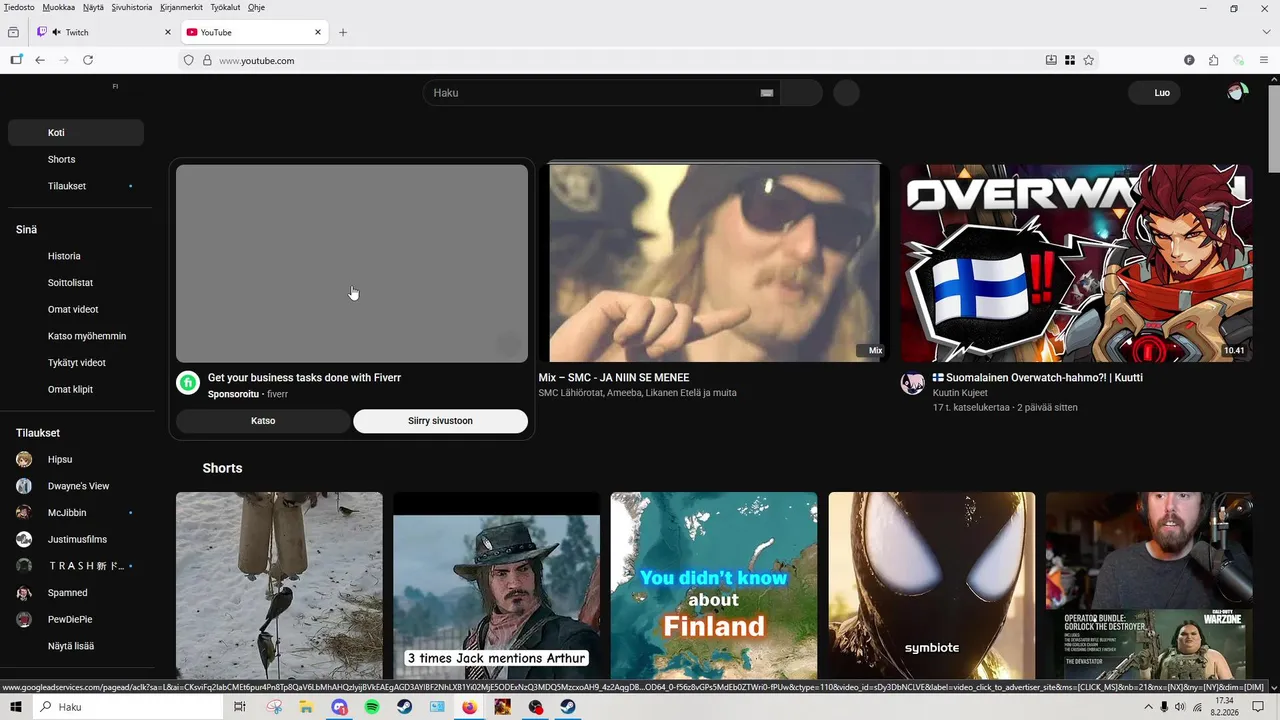This screenshot has width=1280, height=720.
Task: Click the install app icon in address bar
Action: (x=1051, y=60)
